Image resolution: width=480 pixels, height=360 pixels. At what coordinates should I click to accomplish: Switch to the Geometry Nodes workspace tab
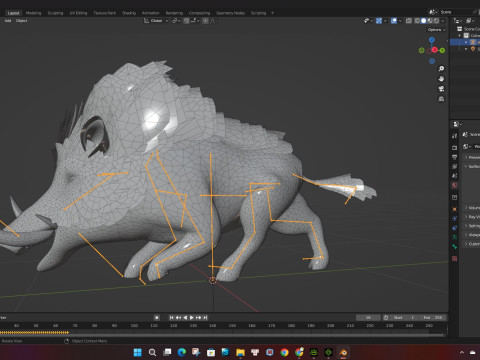[230, 13]
